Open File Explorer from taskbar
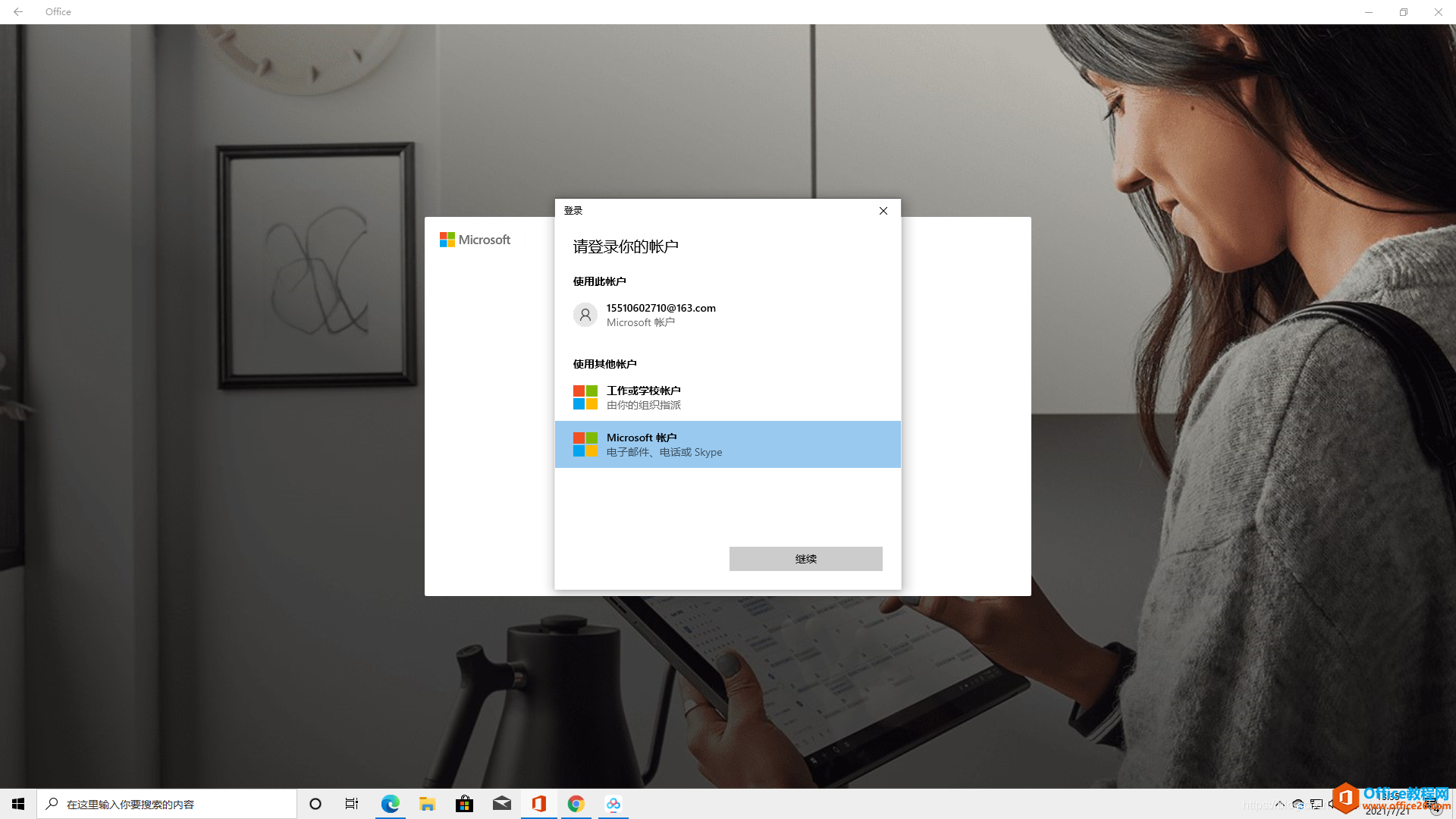The width and height of the screenshot is (1456, 819). point(427,804)
